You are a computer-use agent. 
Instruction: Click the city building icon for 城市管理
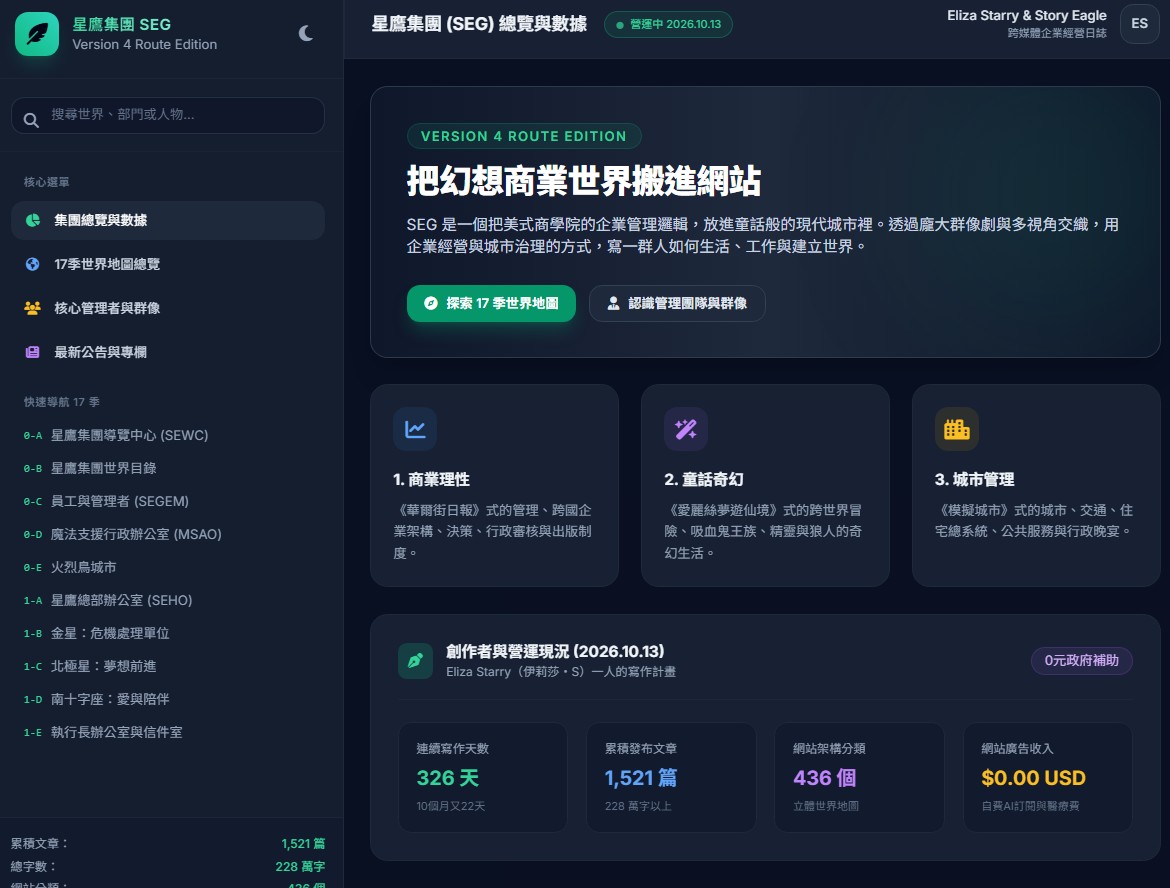957,429
